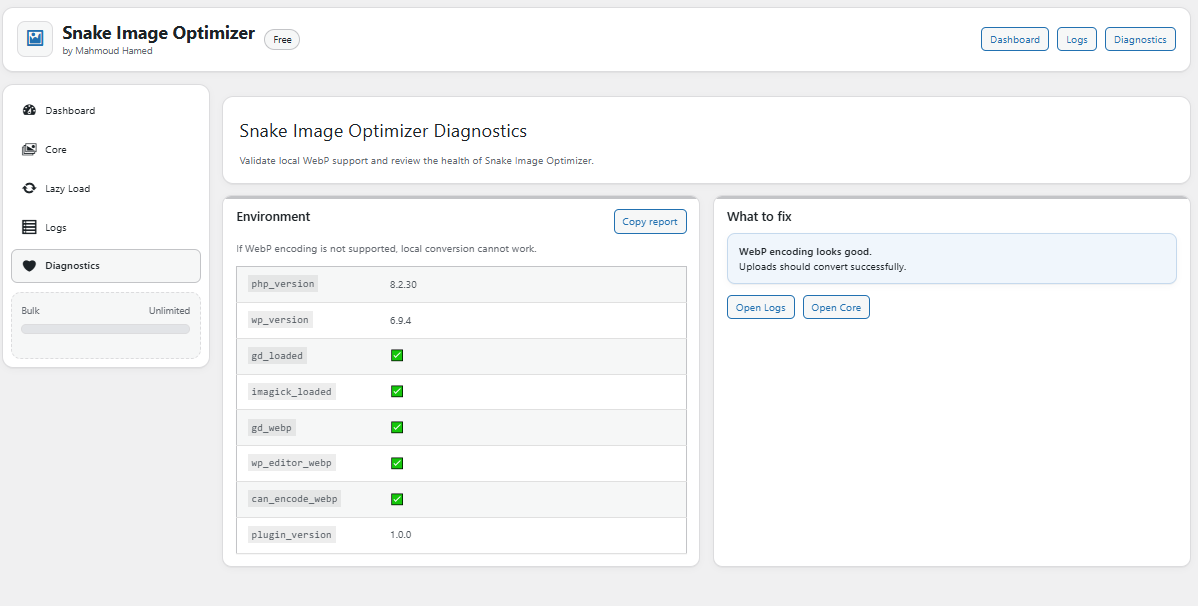
Task: Click the Diagnostics button in top header
Action: point(1140,40)
